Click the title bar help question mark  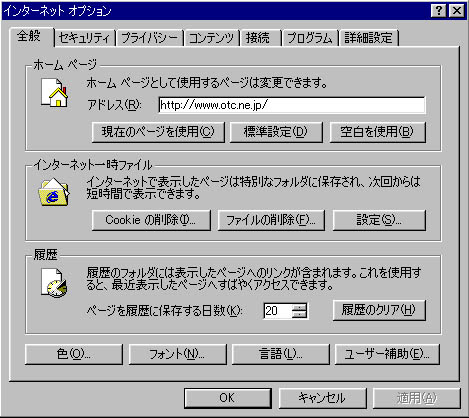tap(439, 11)
